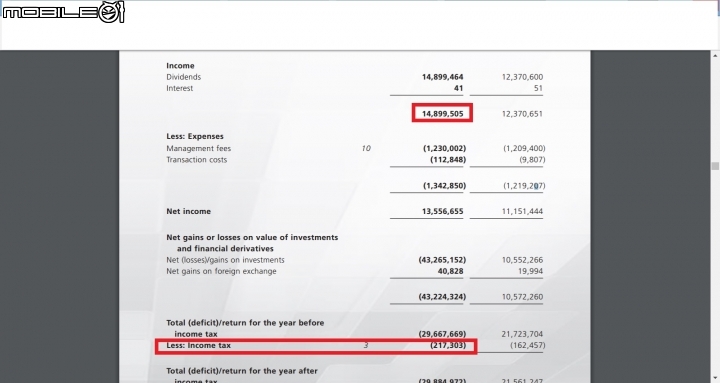Click 'Net gains or losses on value of investments' heading
The width and height of the screenshot is (720, 383).
(252, 237)
